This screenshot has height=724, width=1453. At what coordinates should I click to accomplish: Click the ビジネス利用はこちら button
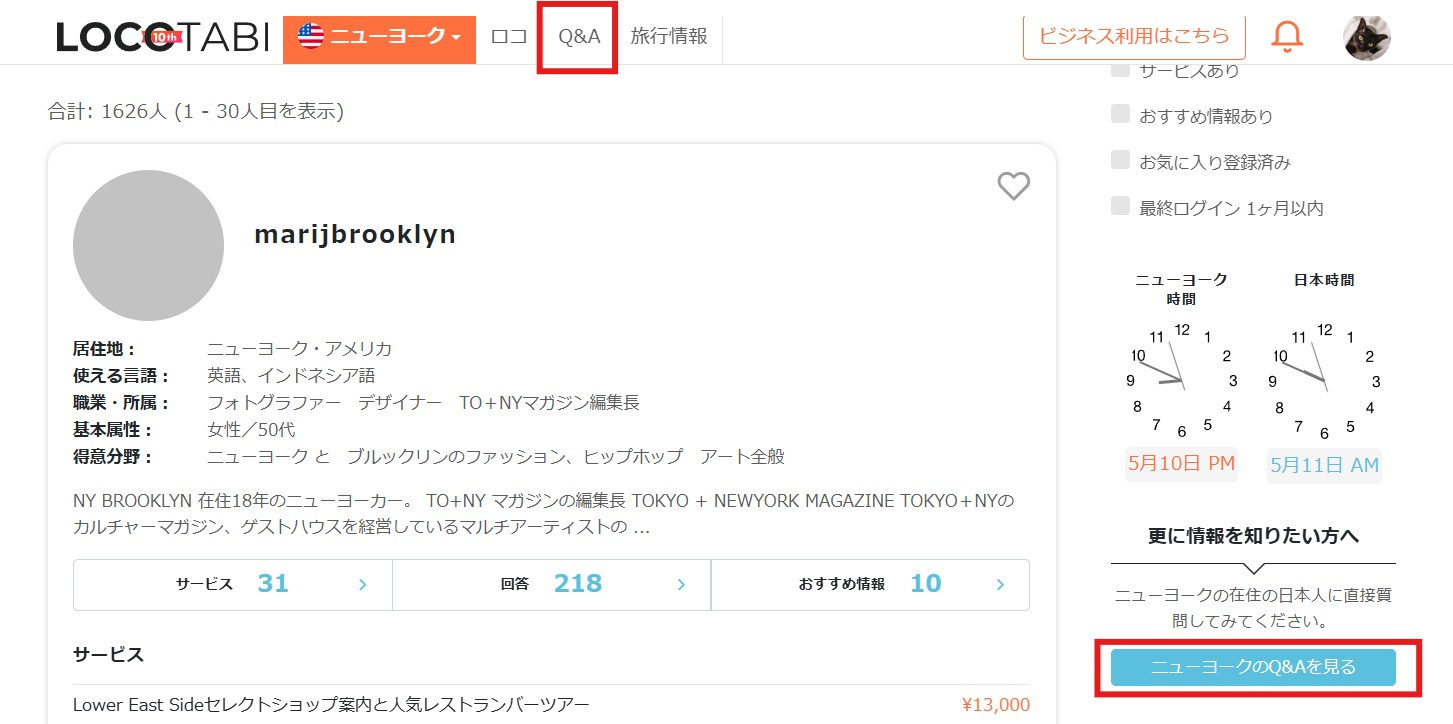click(x=1134, y=36)
